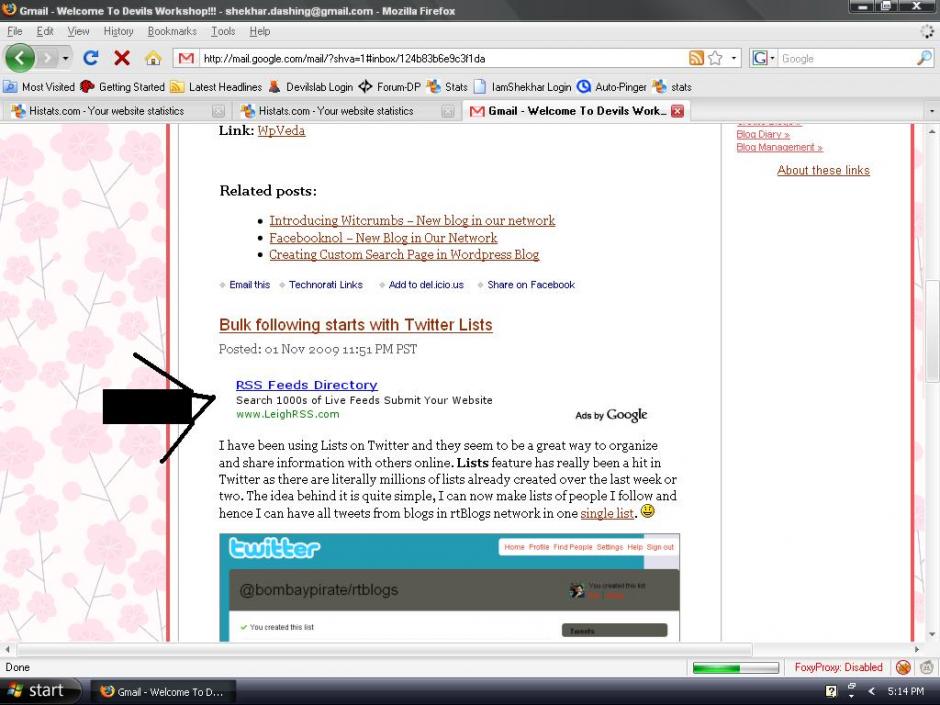Open Creating Custom Search Page link

pyautogui.click(x=404, y=255)
